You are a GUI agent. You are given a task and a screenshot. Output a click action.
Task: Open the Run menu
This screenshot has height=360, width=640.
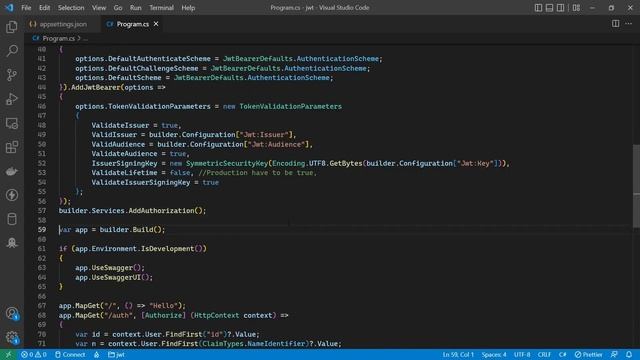click(x=136, y=8)
